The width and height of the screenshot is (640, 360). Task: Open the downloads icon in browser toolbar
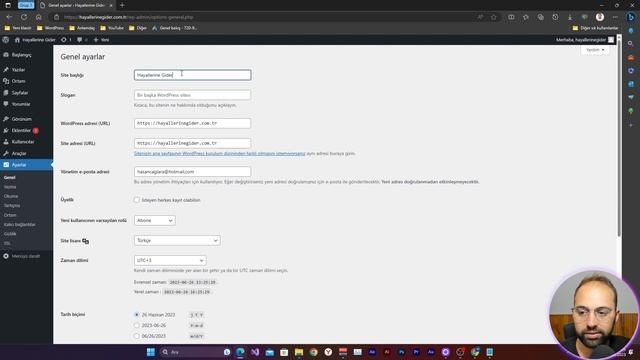tap(570, 17)
